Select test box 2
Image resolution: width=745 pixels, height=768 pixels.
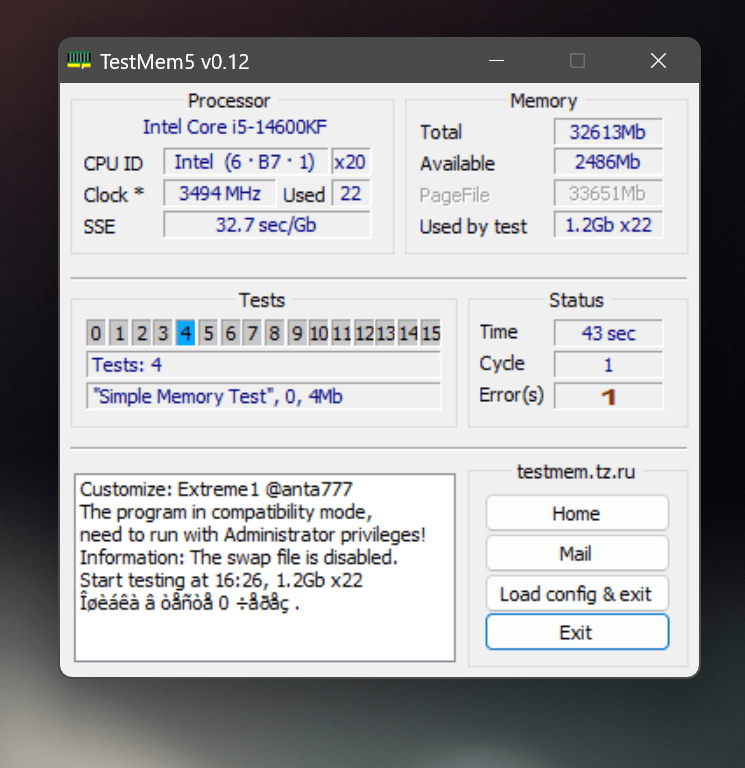point(141,333)
